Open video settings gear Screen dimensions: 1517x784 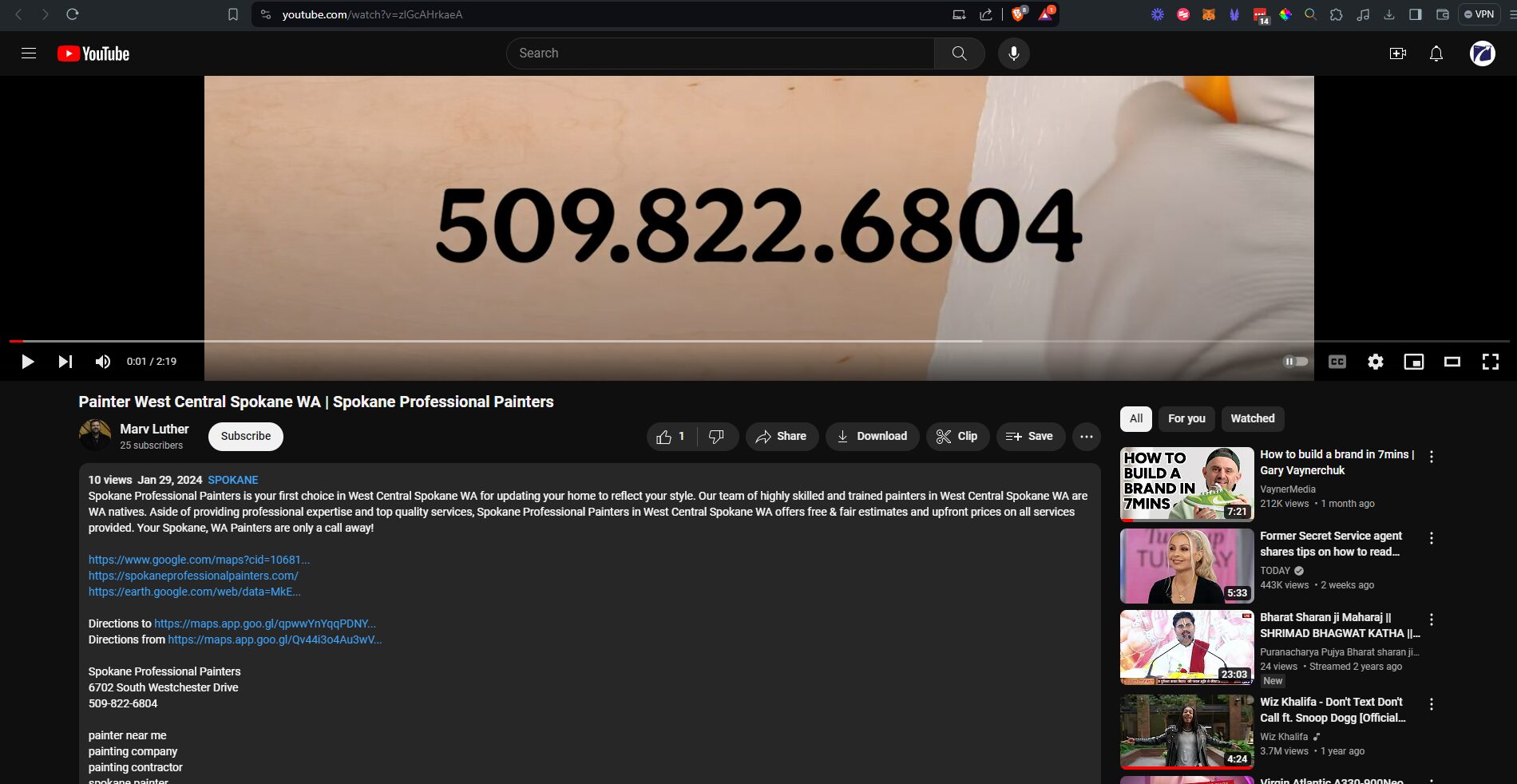pos(1375,362)
